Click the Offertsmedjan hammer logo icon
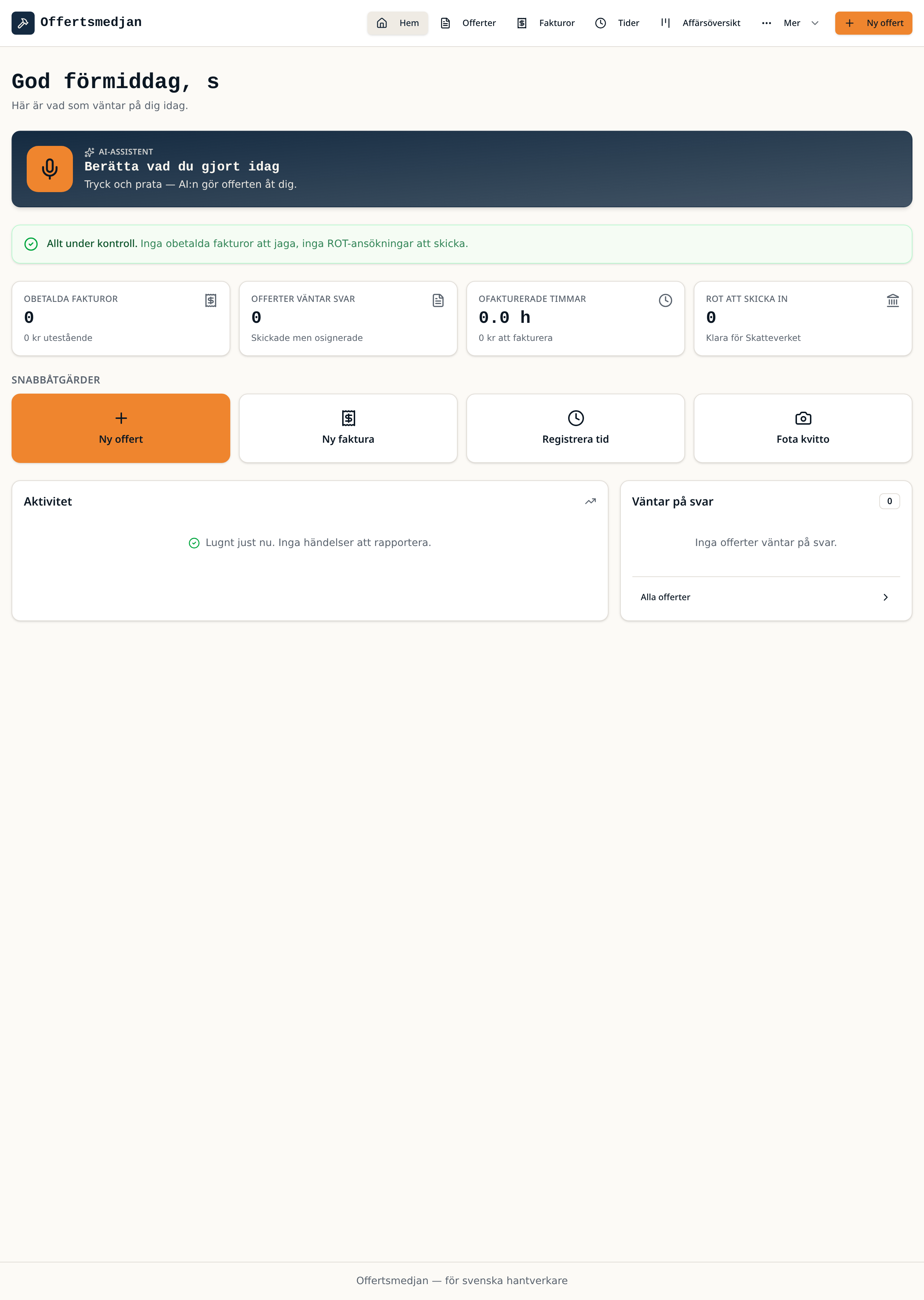 point(23,23)
